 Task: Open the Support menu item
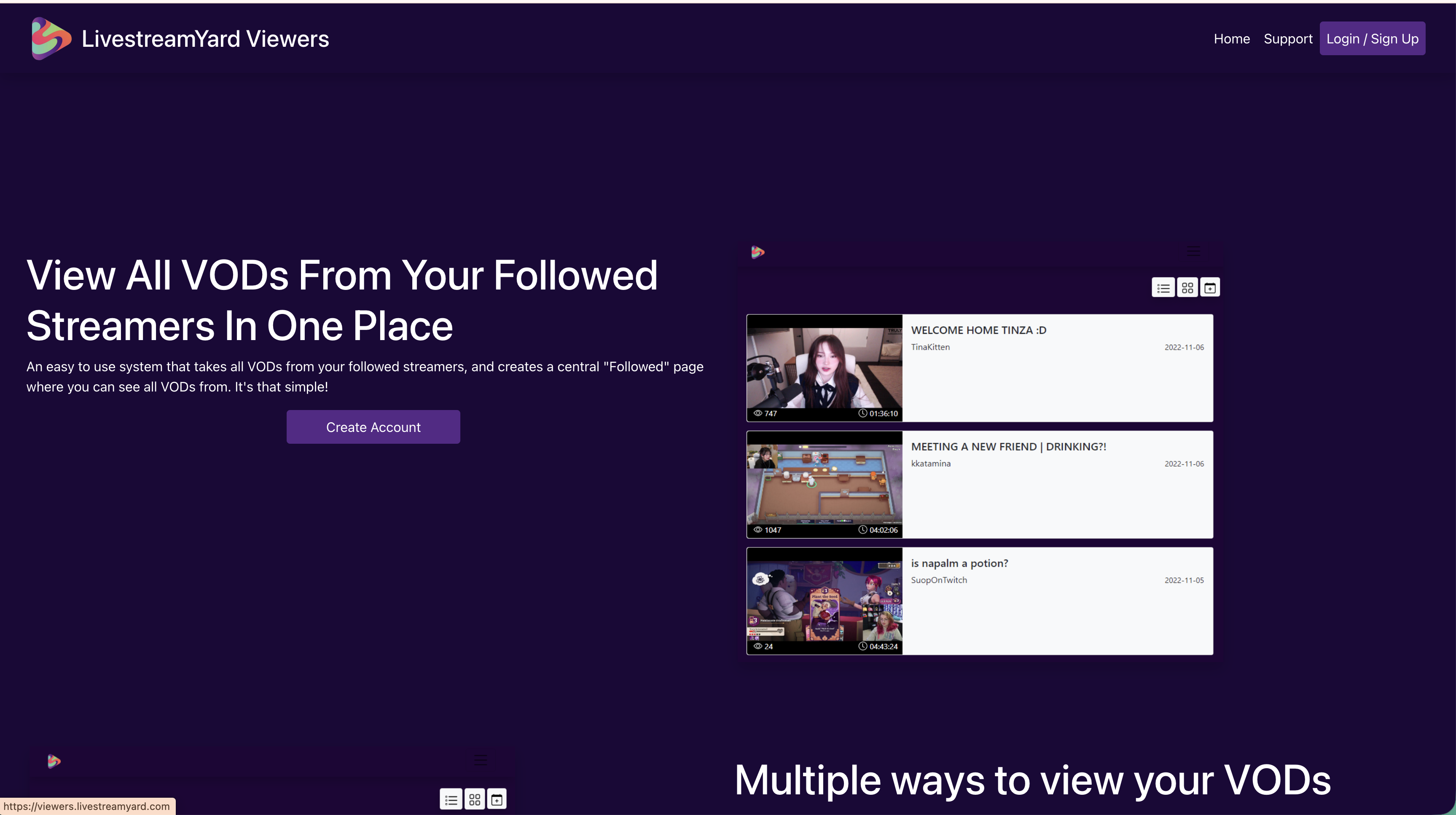click(x=1289, y=38)
